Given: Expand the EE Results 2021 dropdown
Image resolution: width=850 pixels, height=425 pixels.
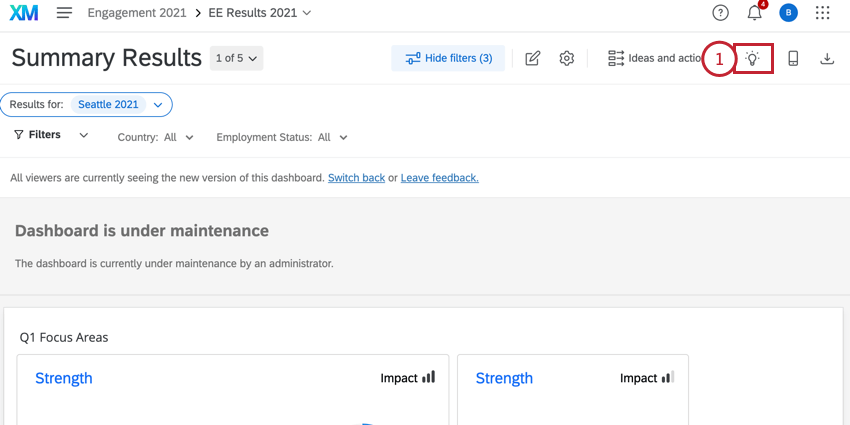Looking at the screenshot, I should [260, 13].
